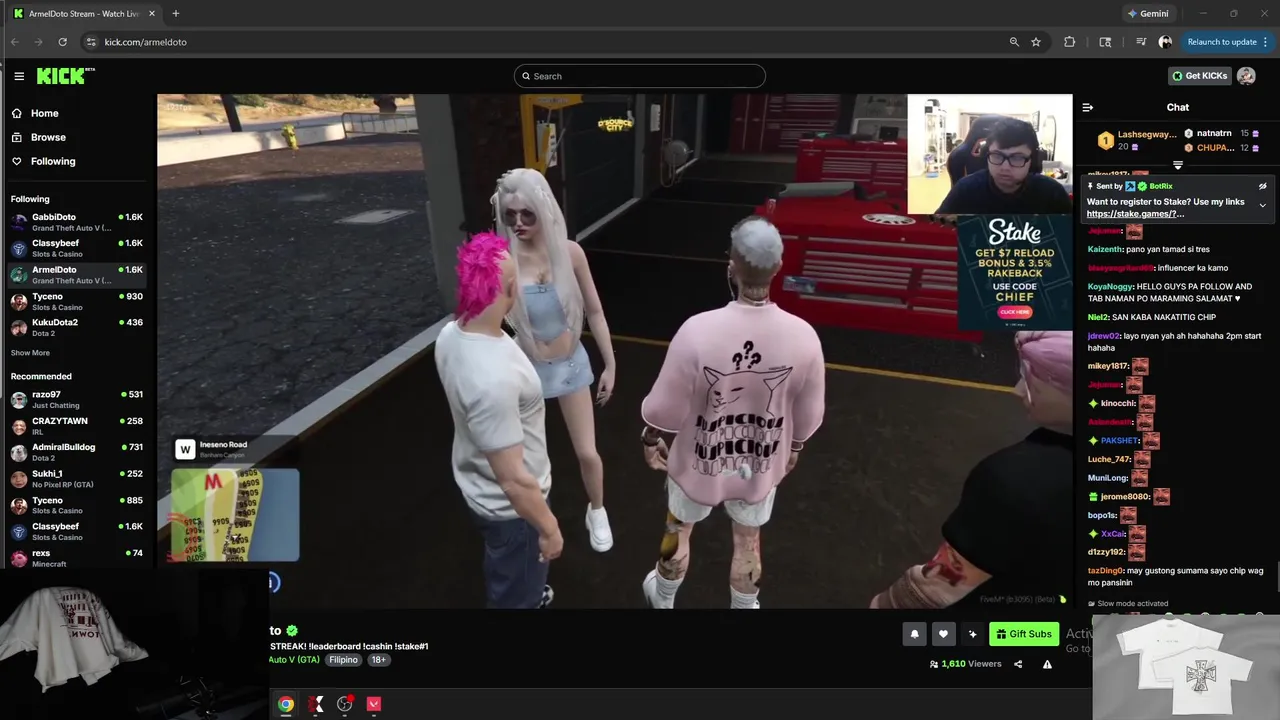1280x720 pixels.
Task: Click the video player area
Action: click(x=614, y=351)
